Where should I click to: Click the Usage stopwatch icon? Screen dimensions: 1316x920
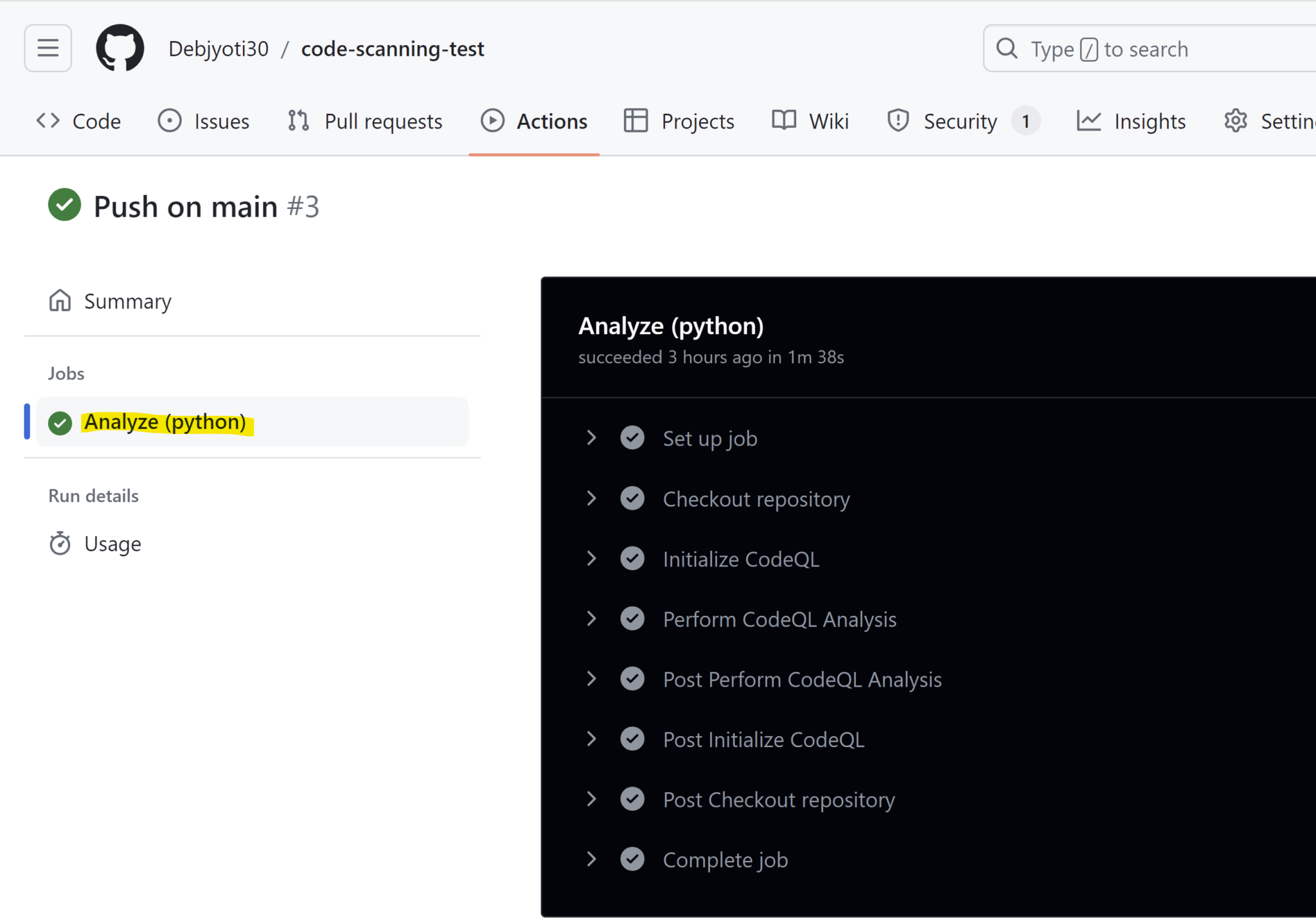(x=60, y=544)
